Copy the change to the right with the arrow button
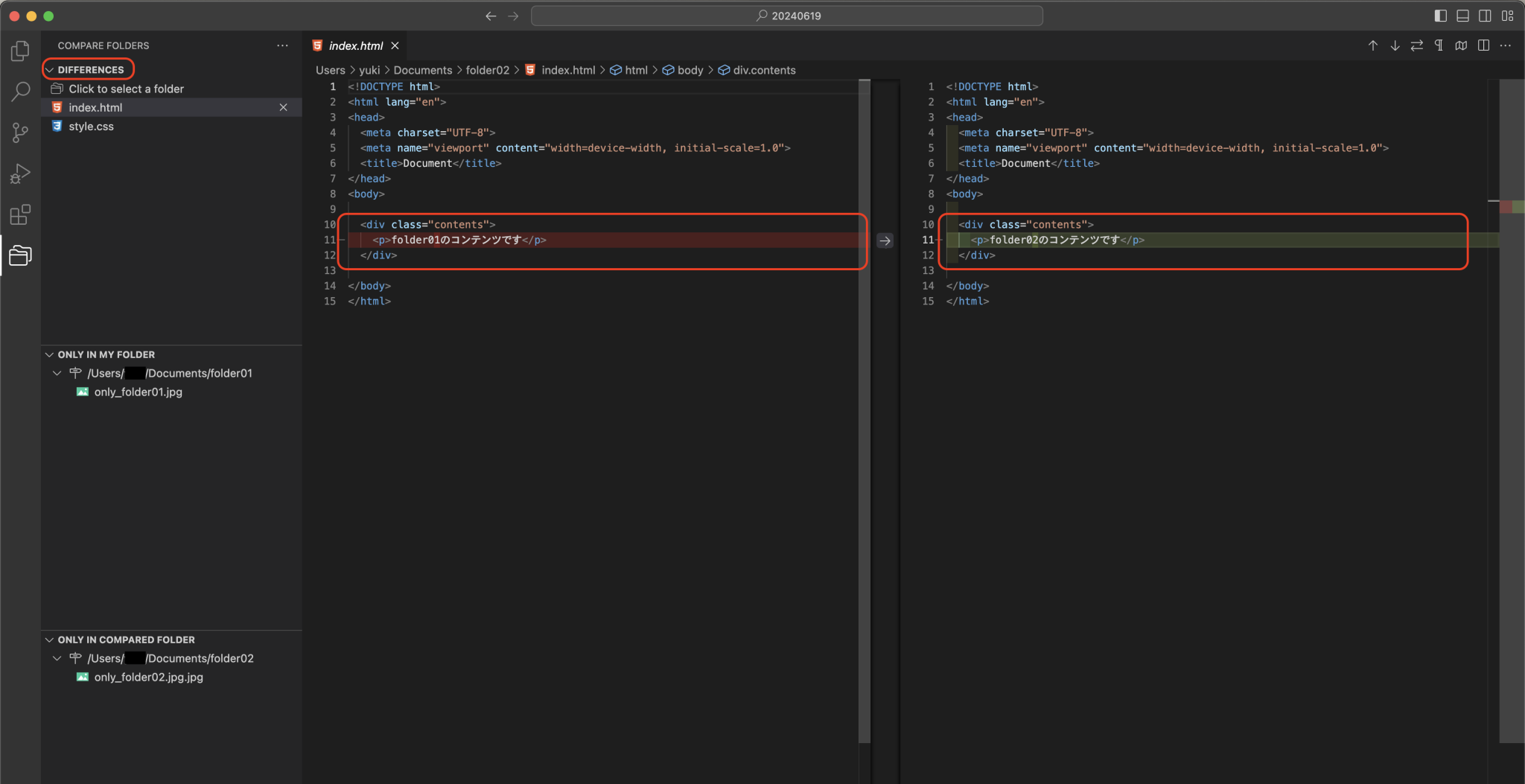1525x784 pixels. point(884,240)
